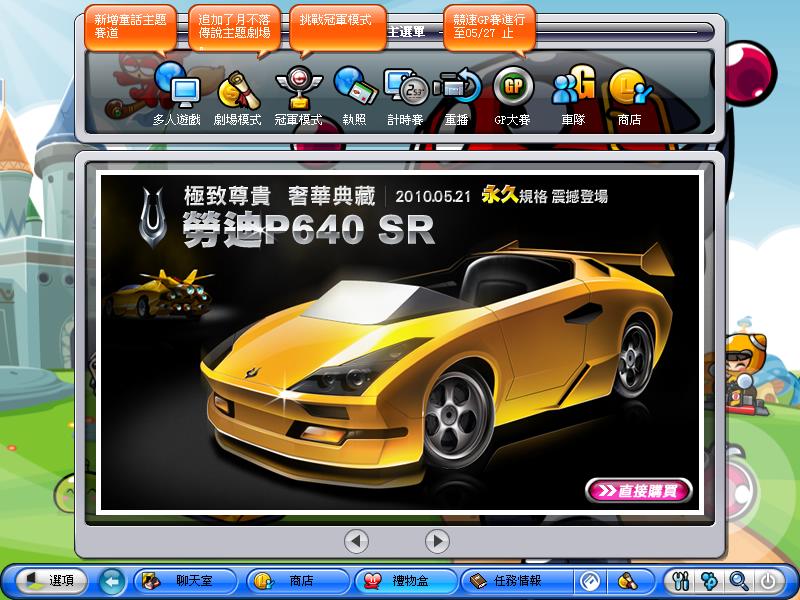This screenshot has width=800, height=600.
Task: Open the 執照 license icon
Action: [355, 96]
